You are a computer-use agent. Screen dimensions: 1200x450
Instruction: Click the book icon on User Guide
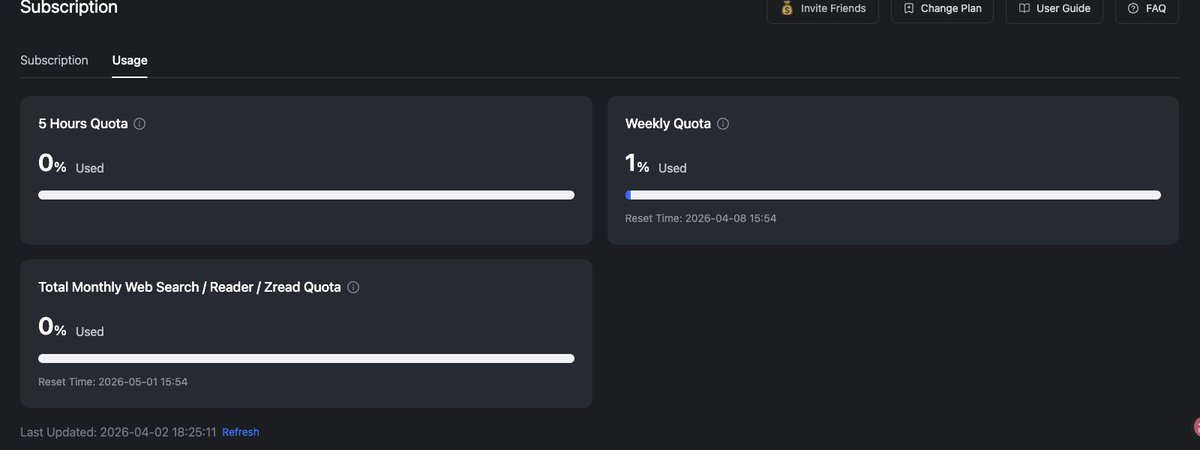point(1024,8)
